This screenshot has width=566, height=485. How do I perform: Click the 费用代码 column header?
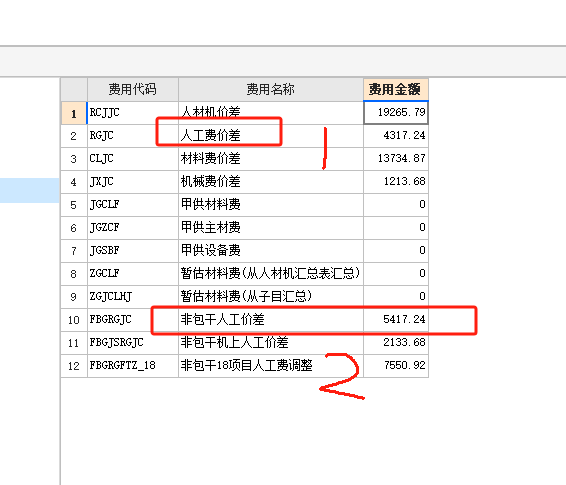(x=132, y=89)
